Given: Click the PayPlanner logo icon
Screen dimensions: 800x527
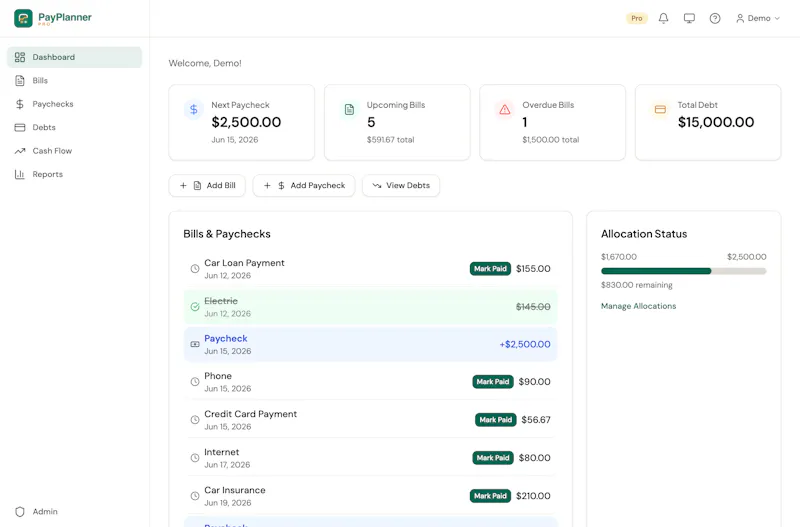Looking at the screenshot, I should [23, 18].
